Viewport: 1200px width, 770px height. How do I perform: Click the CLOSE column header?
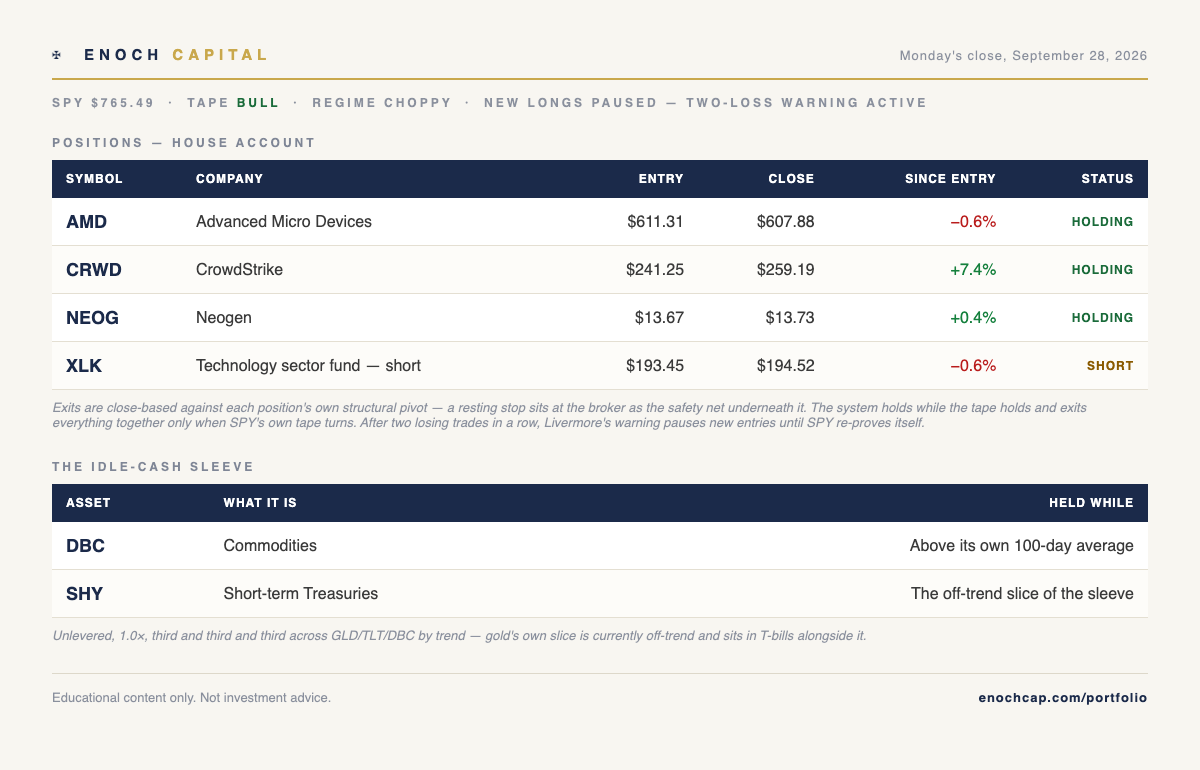[791, 179]
